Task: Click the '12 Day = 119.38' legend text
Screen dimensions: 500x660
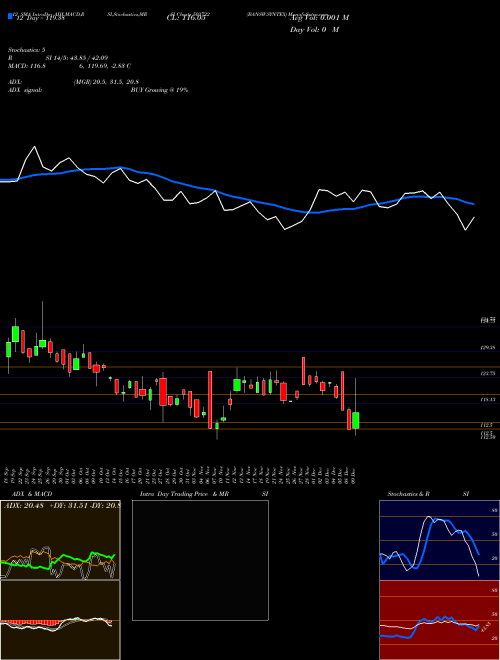Action: pos(40,19)
